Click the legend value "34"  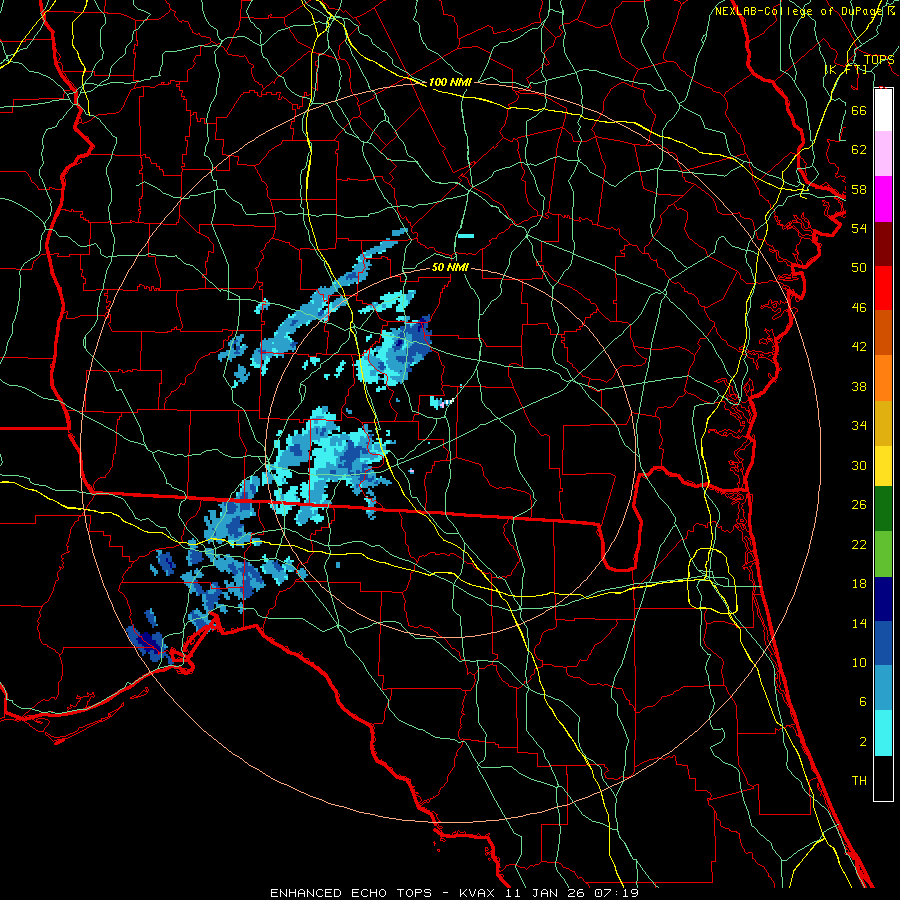[859, 426]
